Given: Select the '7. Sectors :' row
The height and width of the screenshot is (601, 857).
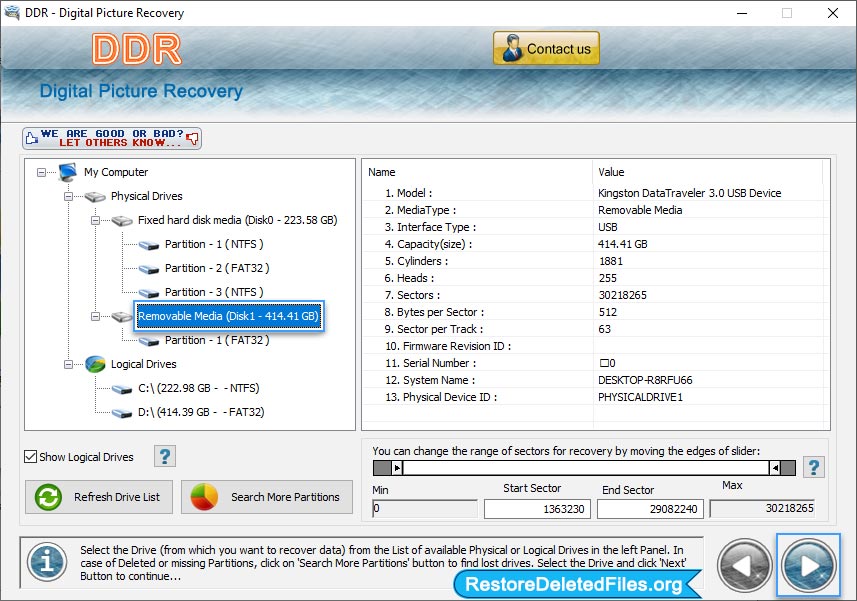Looking at the screenshot, I should [593, 295].
